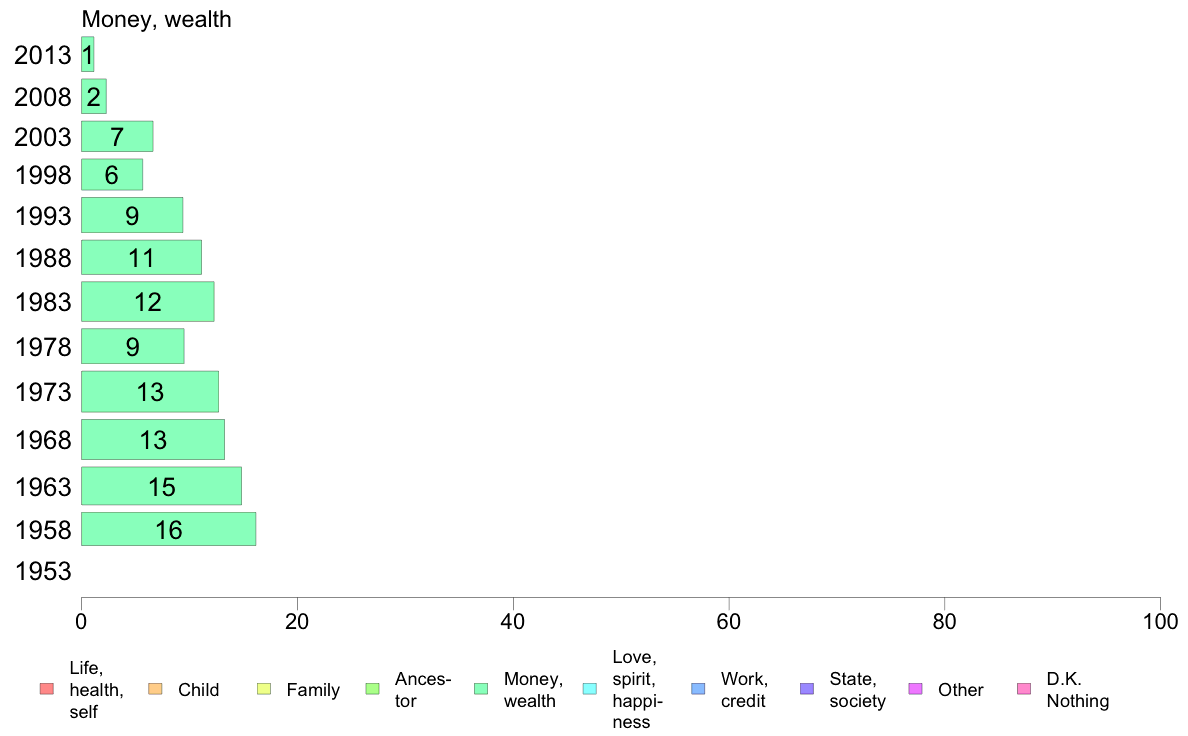Click the Money, wealth legend swatch
Viewport: 1188px width, 736px height.
[x=480, y=689]
